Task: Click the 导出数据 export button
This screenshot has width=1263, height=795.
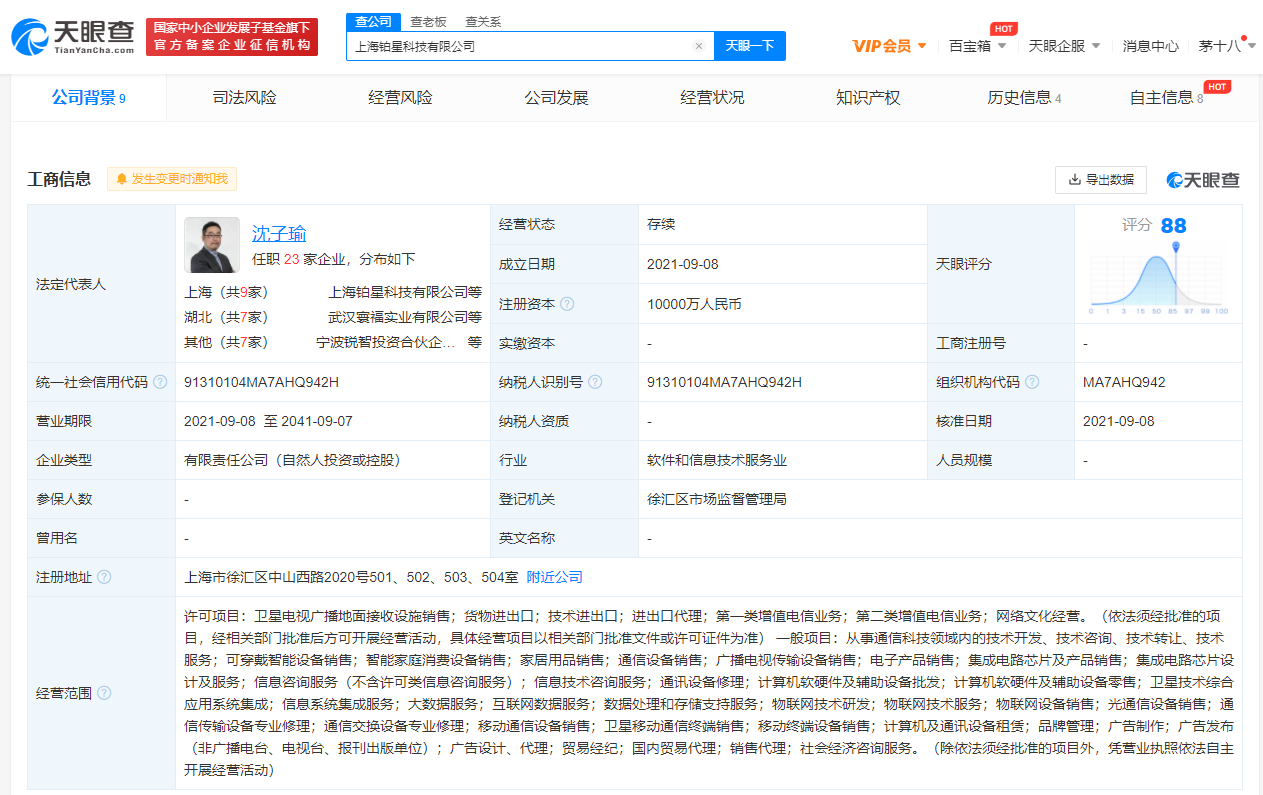Action: pos(1100,180)
